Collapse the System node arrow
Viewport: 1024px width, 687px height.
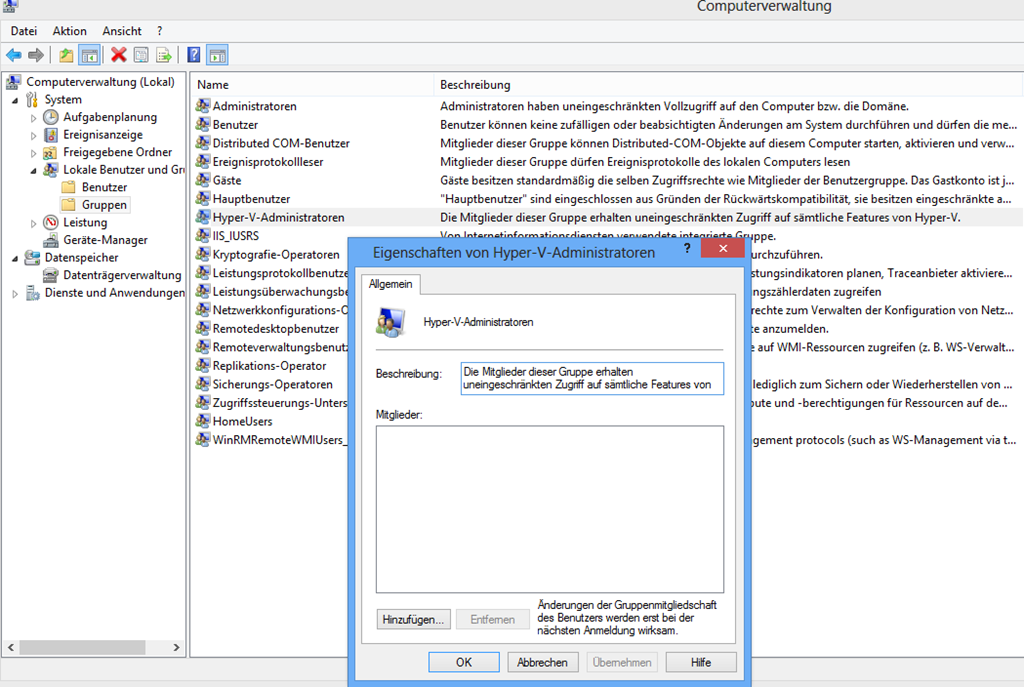click(15, 100)
